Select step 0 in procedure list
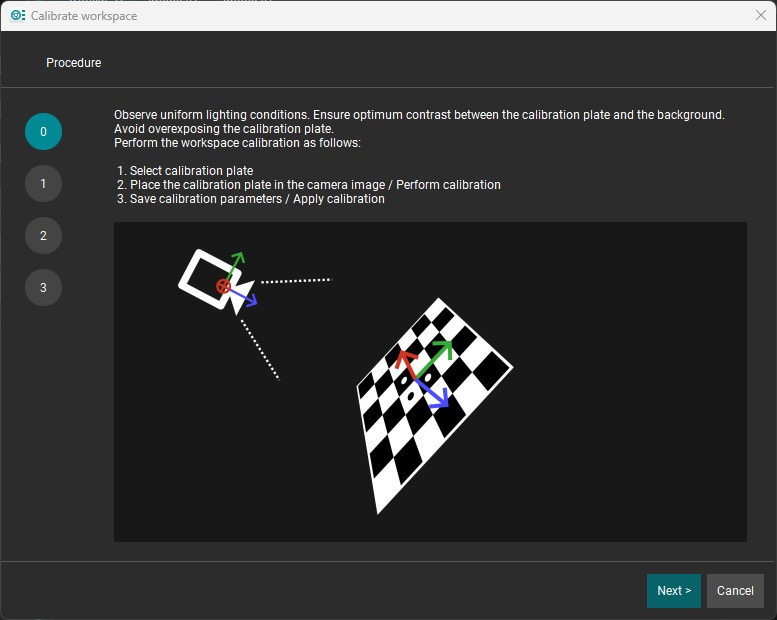Image resolution: width=777 pixels, height=620 pixels. 43,131
